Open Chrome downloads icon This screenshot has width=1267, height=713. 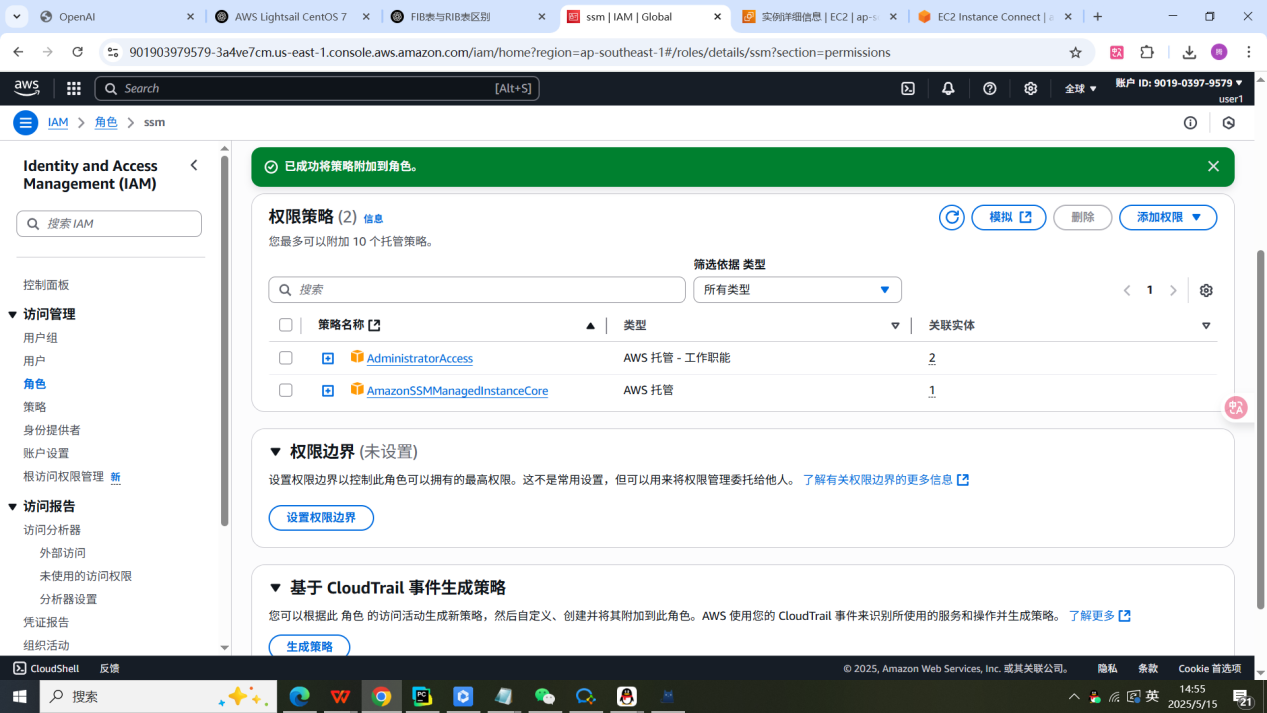[1189, 52]
